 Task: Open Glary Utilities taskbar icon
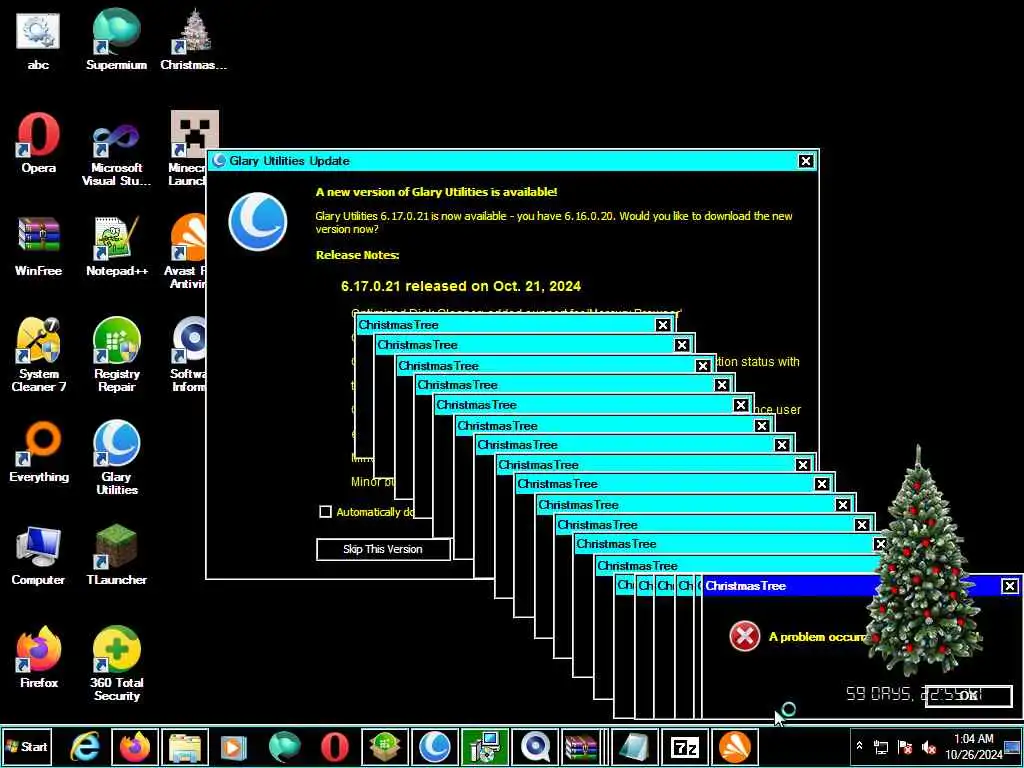coord(434,746)
